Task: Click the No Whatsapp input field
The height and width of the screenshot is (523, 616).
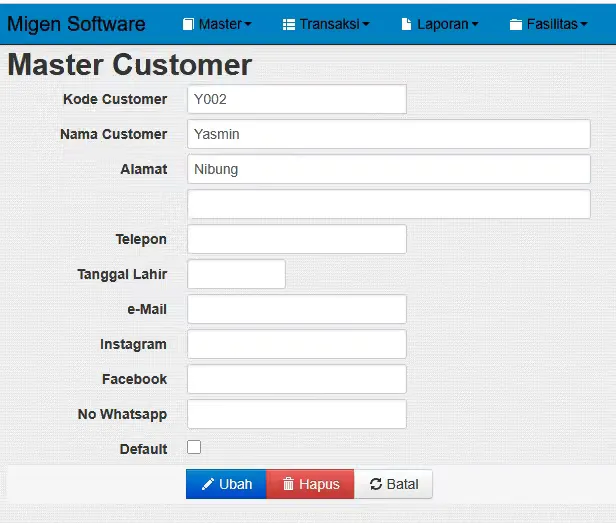Action: [297, 414]
